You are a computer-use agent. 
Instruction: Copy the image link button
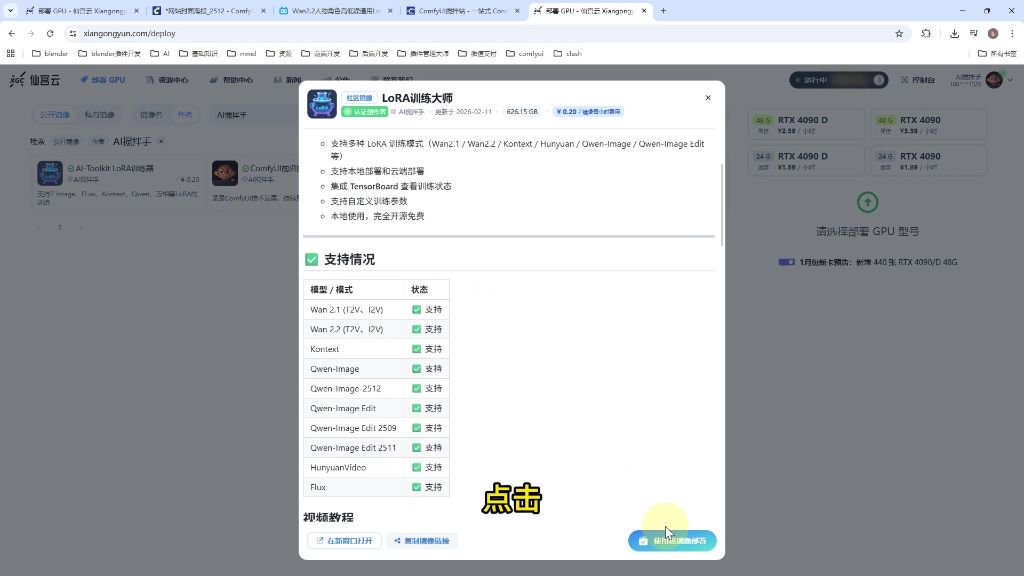[422, 541]
